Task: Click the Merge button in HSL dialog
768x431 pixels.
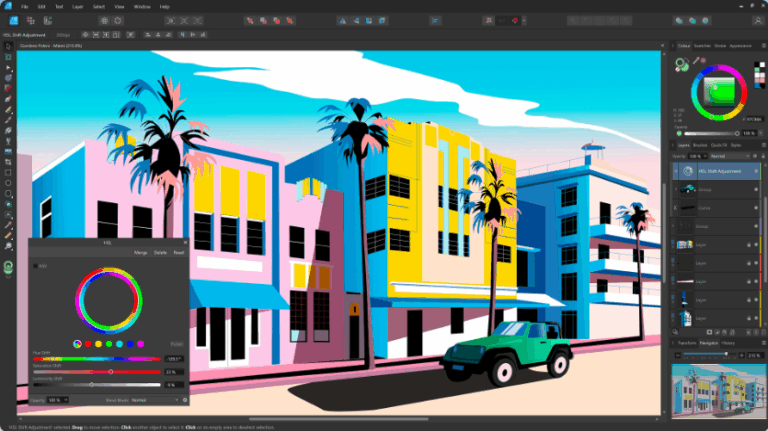Action: [141, 253]
